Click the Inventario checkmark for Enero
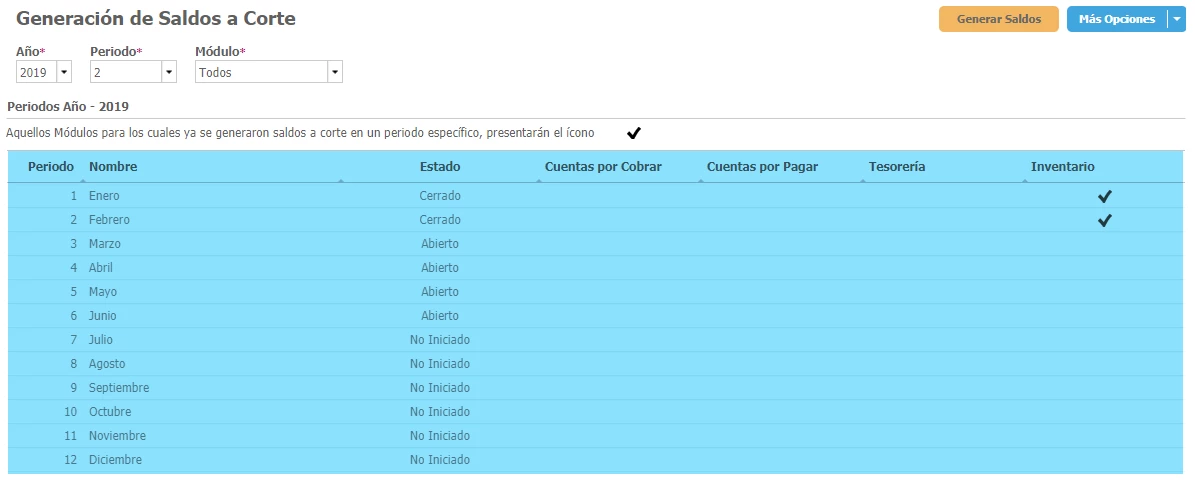This screenshot has height=492, width=1195. pyautogui.click(x=1104, y=197)
